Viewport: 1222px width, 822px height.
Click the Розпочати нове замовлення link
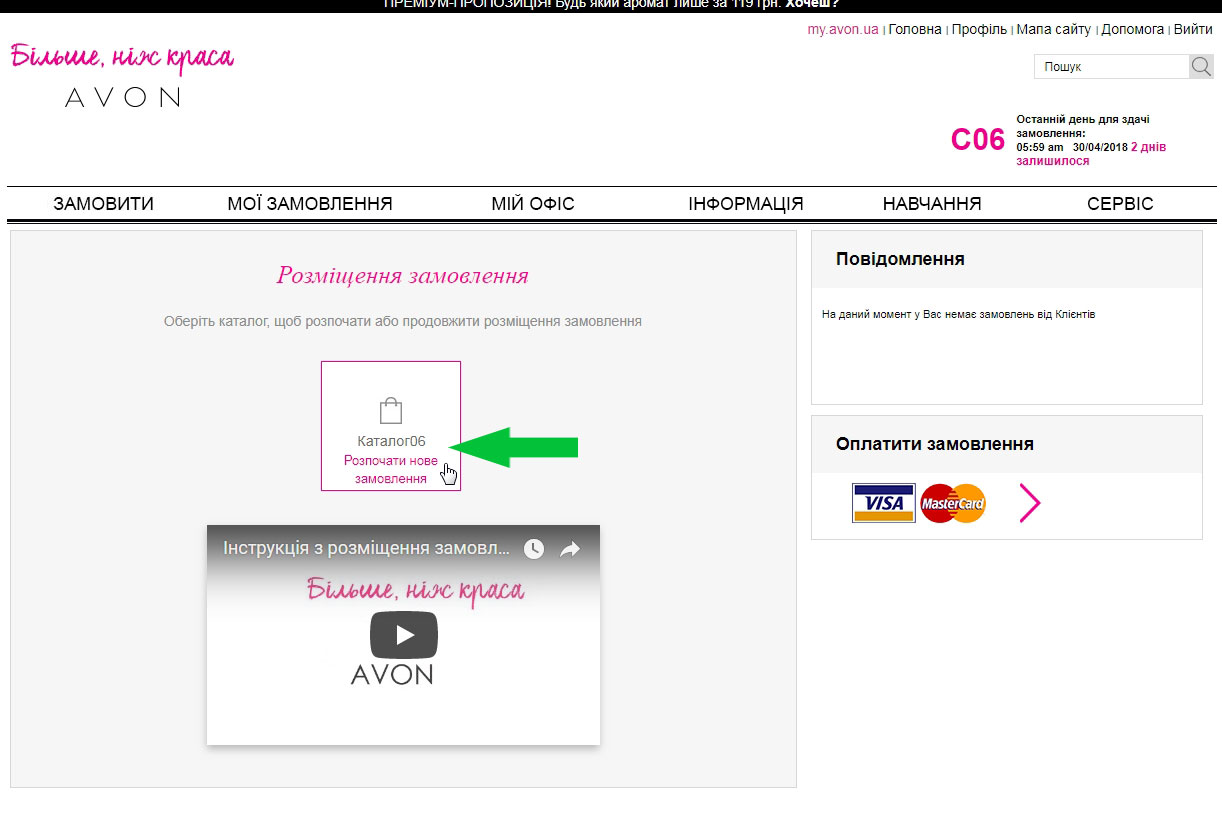point(391,470)
